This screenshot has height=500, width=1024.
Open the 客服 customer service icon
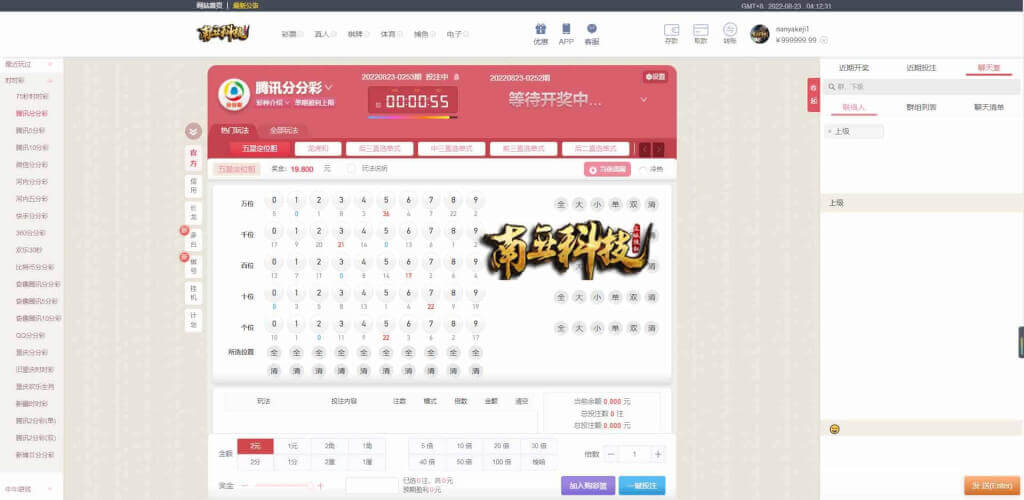click(592, 29)
